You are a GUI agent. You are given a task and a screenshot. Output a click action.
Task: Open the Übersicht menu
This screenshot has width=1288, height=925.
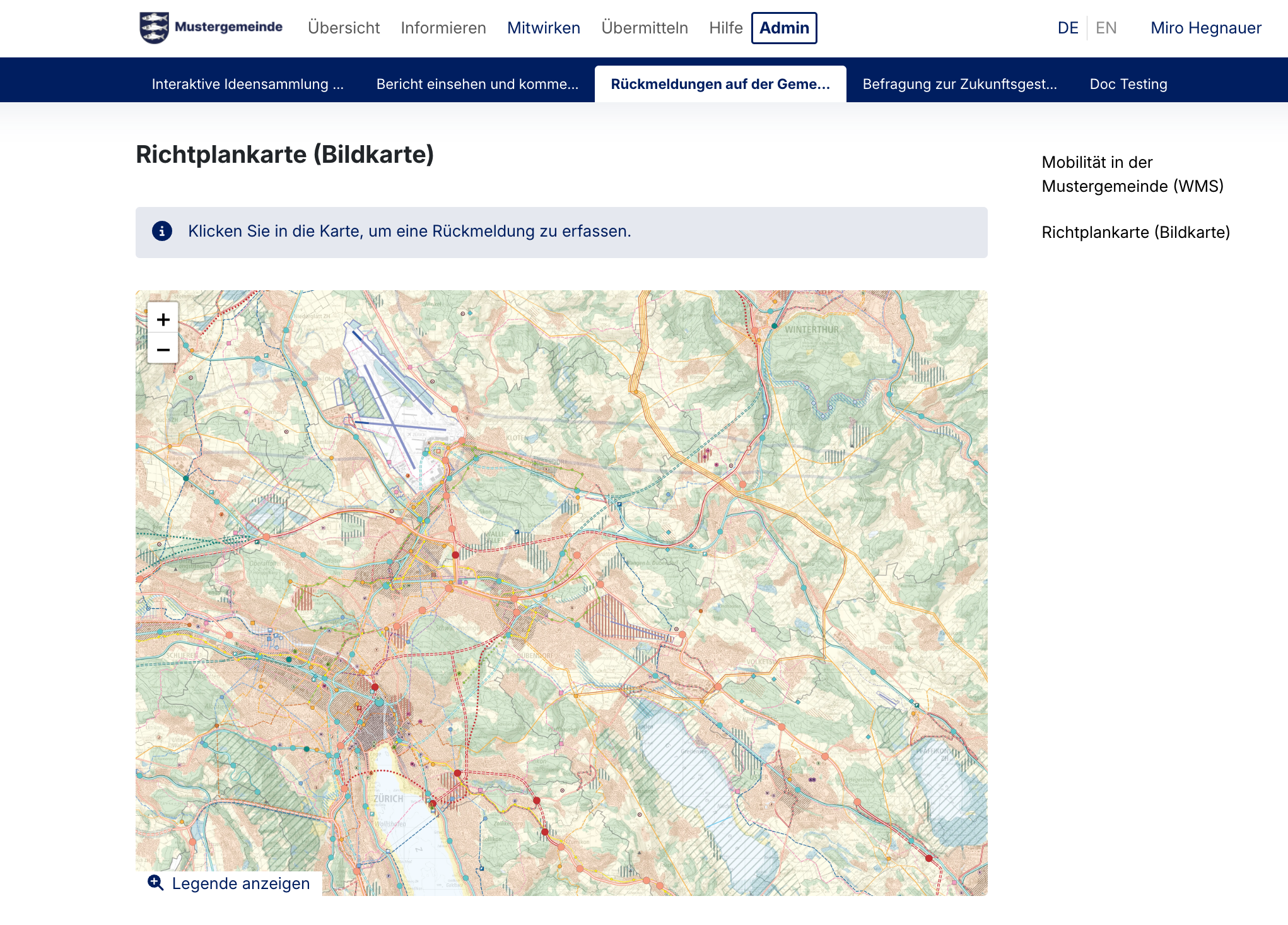(x=344, y=28)
